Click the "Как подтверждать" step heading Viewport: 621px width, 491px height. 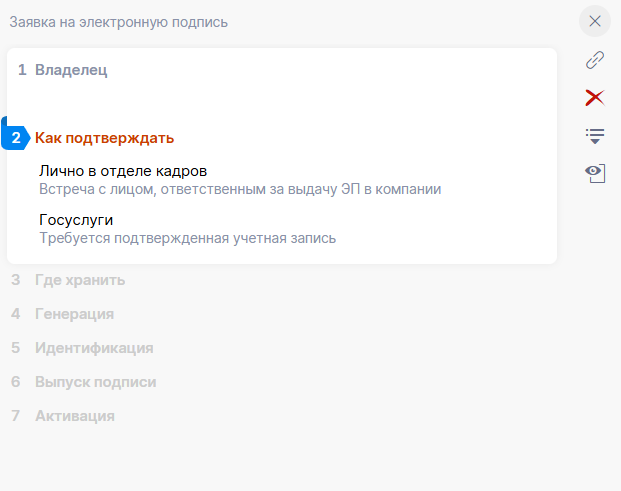click(105, 138)
